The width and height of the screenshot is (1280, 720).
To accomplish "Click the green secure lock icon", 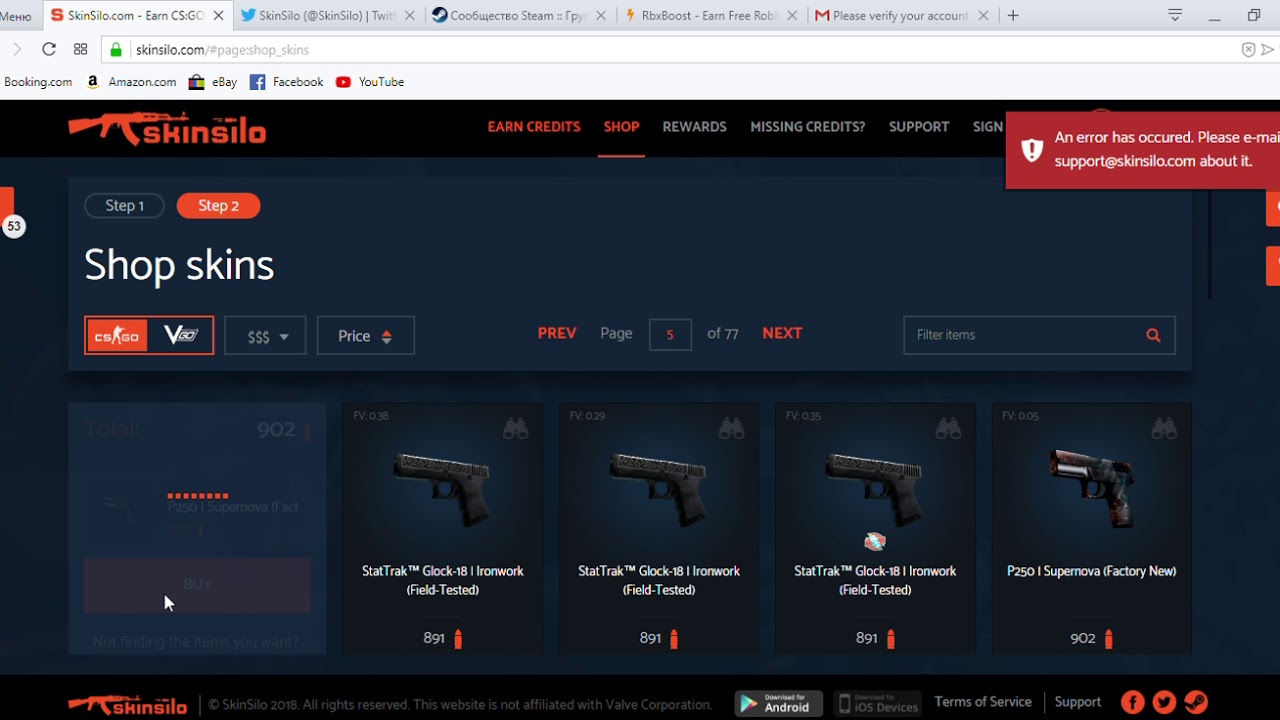I will [116, 49].
